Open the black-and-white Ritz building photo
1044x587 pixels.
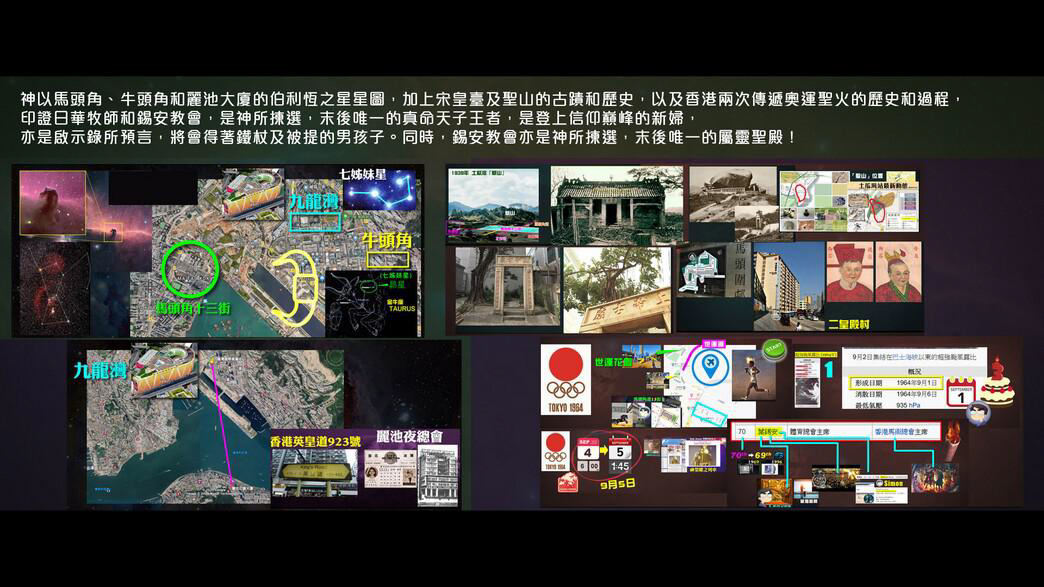pyautogui.click(x=437, y=475)
